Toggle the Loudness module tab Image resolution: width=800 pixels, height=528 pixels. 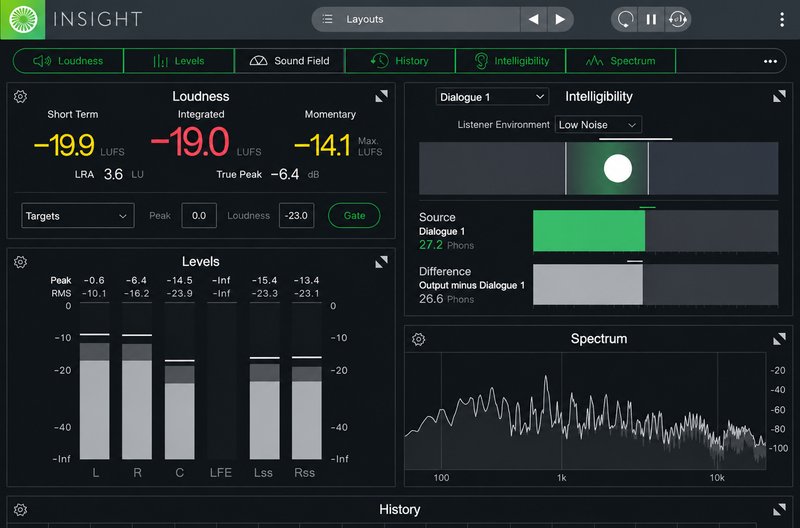coord(68,61)
